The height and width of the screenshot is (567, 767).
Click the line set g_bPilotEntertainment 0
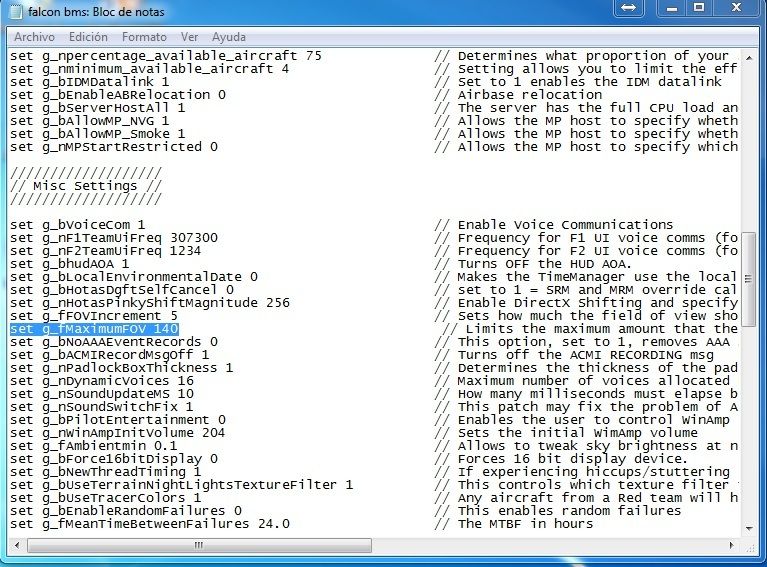pos(117,420)
